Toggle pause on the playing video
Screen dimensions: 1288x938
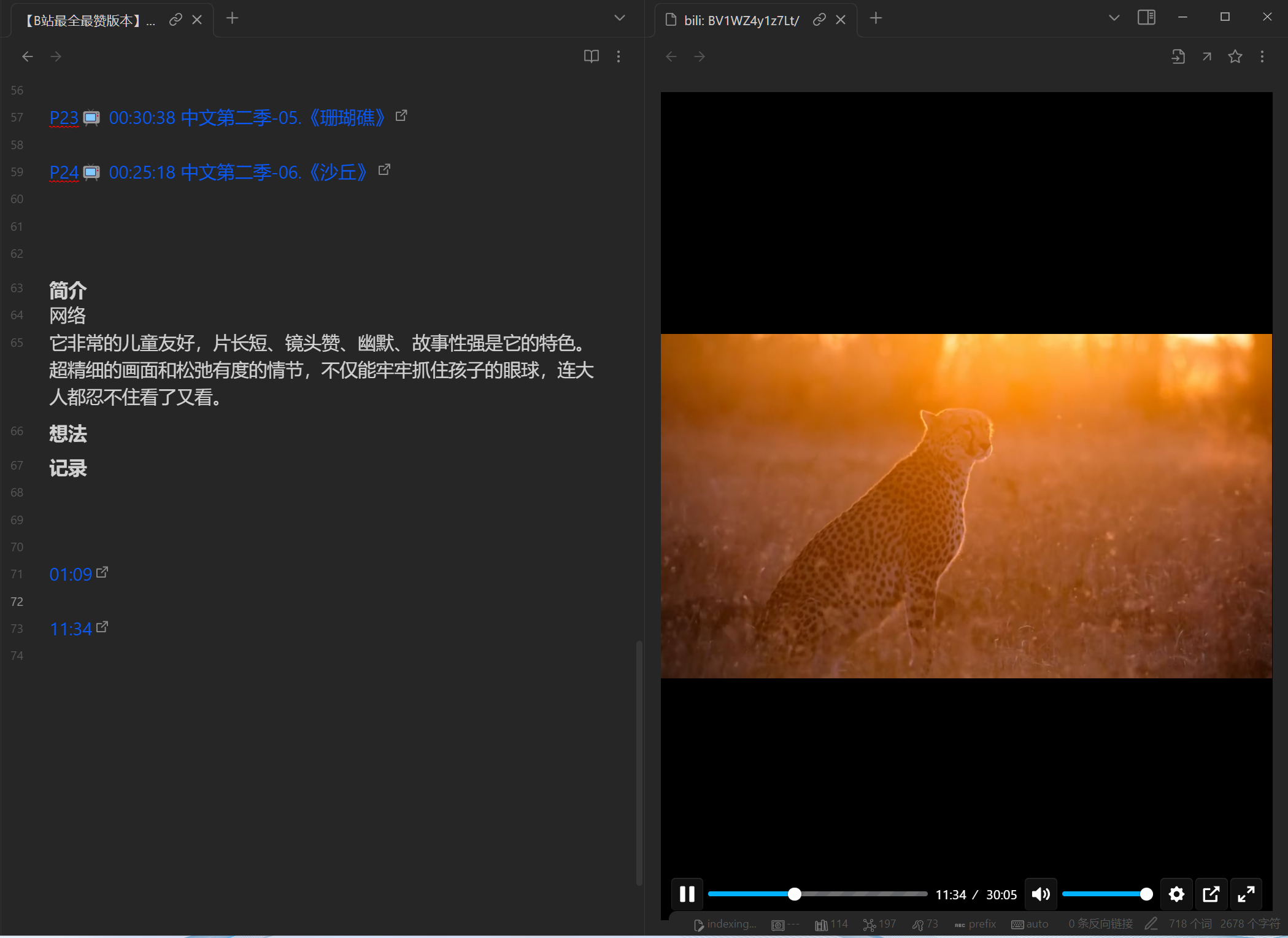point(687,894)
